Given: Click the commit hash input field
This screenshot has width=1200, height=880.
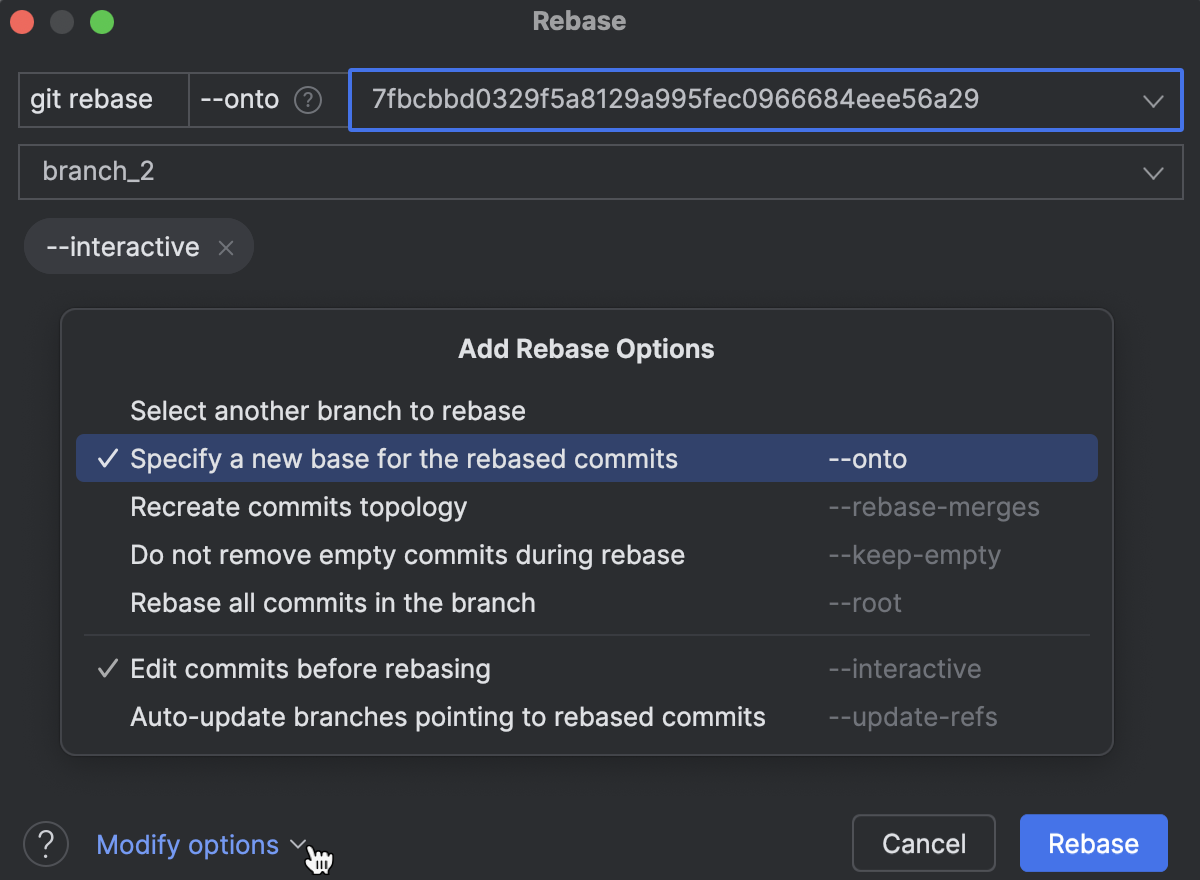Looking at the screenshot, I should tap(700, 100).
